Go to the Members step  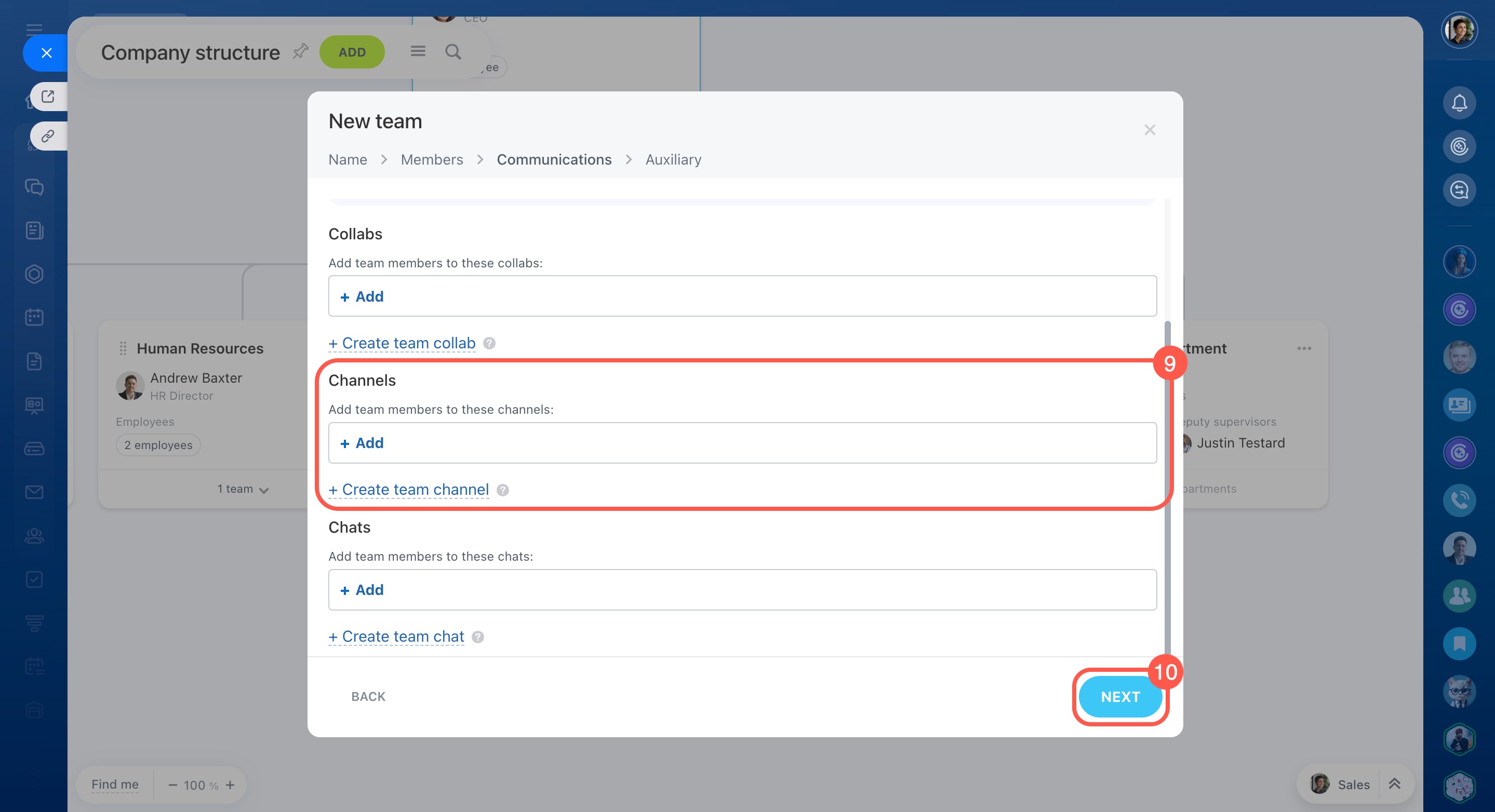coord(432,159)
